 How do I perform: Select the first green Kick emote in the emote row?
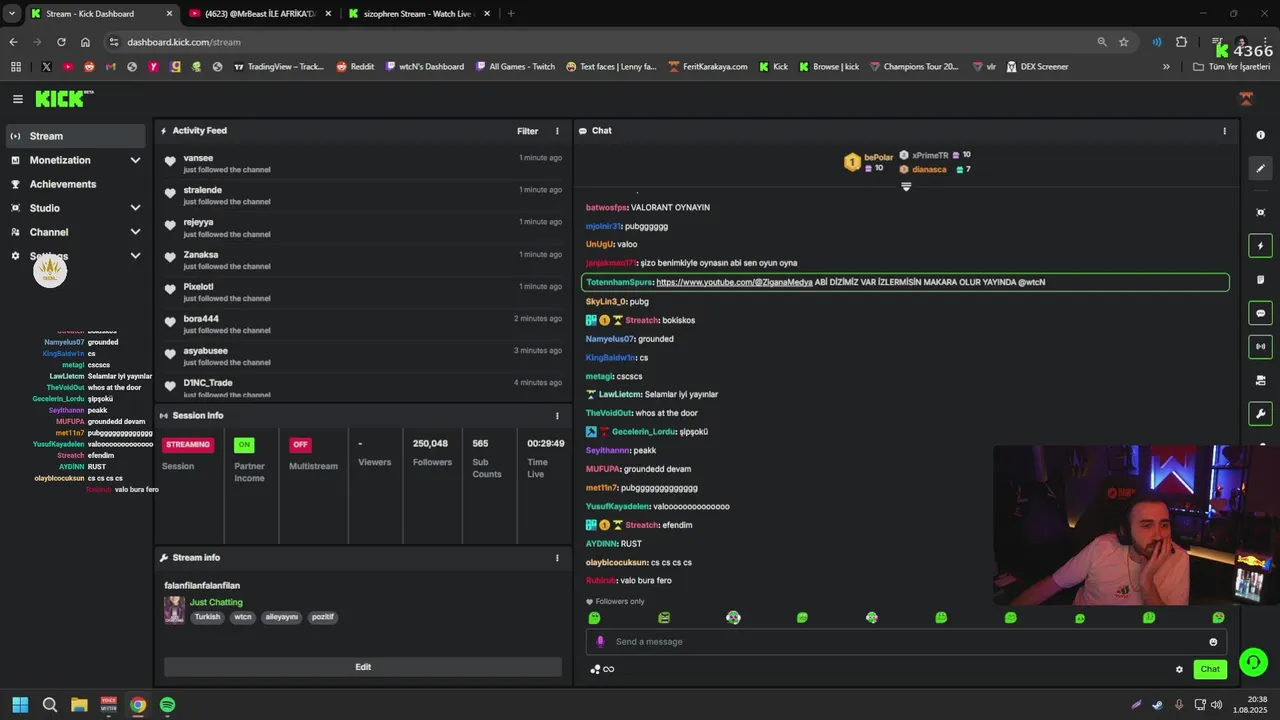coord(595,618)
